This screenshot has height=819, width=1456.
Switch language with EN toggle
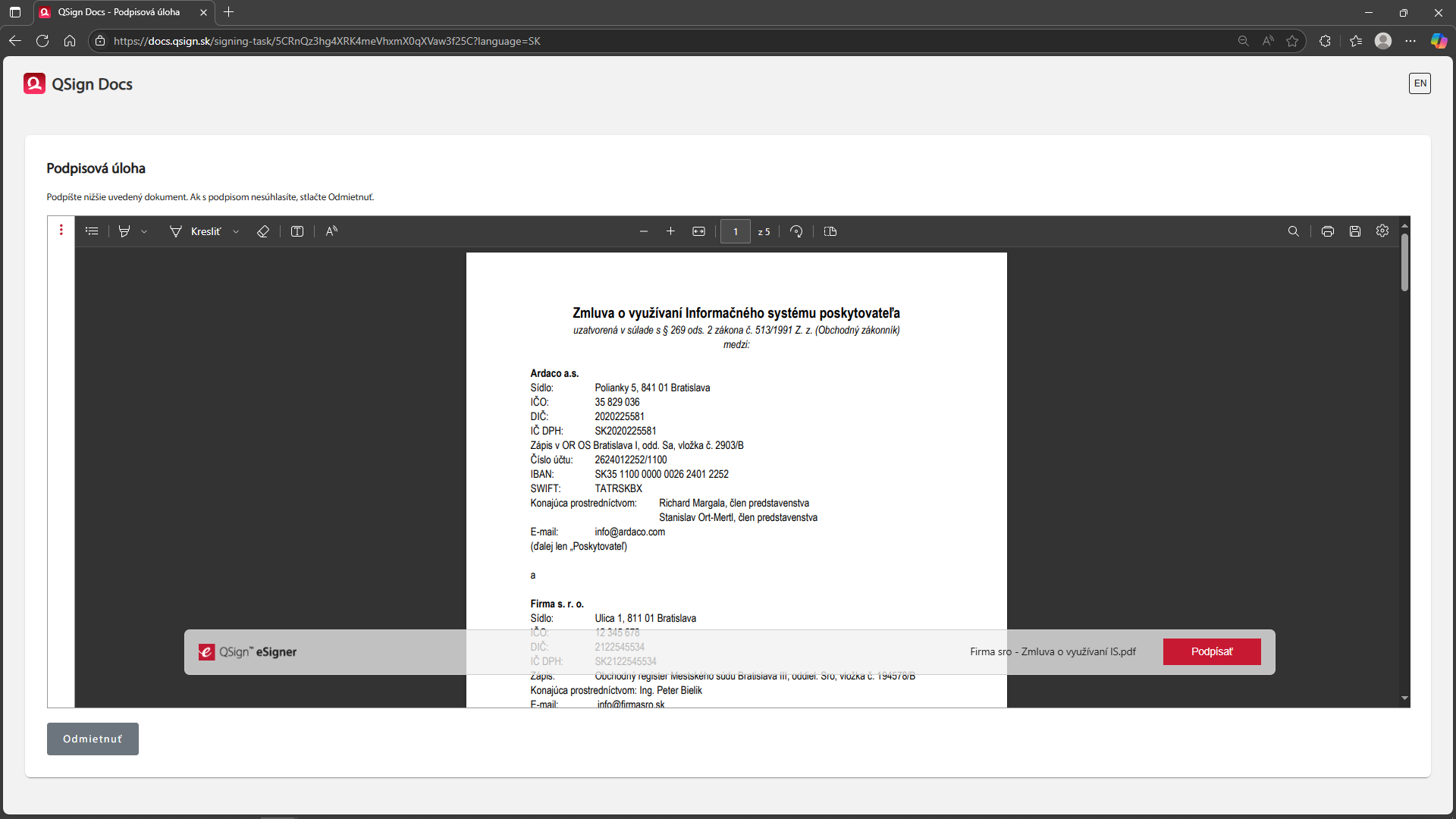(1420, 83)
